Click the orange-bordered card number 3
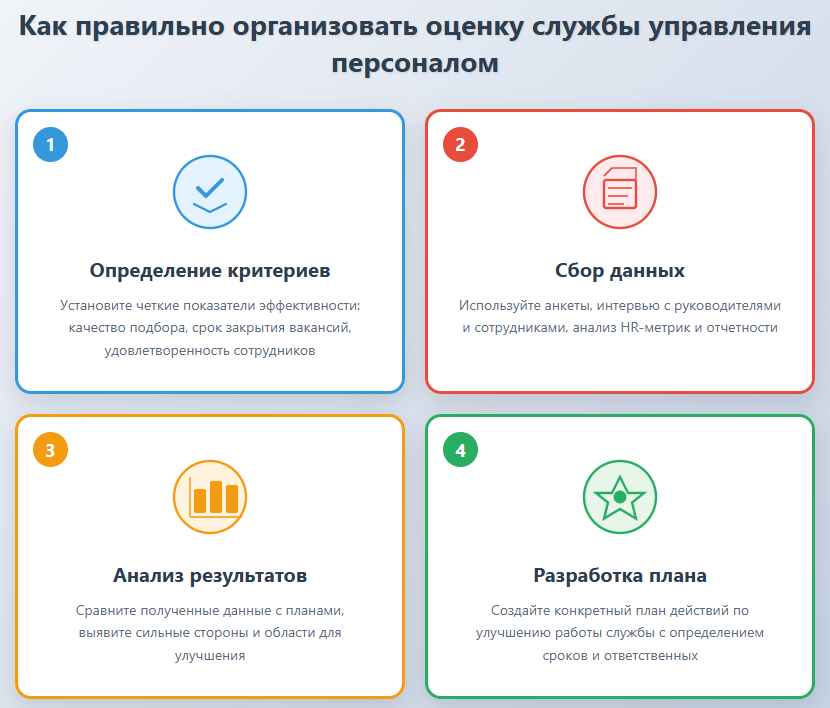The height and width of the screenshot is (708, 830). (x=209, y=555)
